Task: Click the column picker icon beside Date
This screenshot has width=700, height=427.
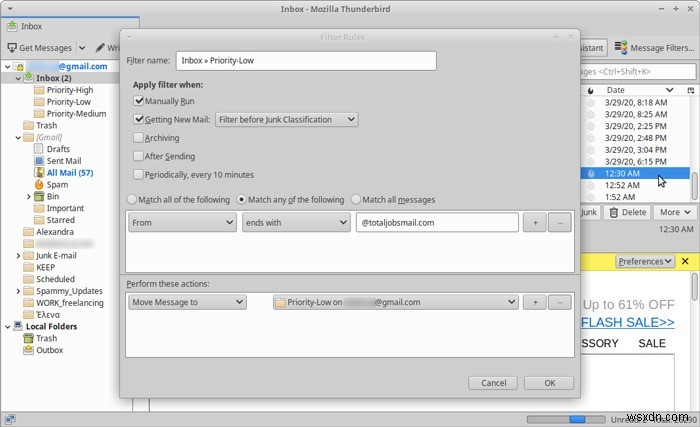Action: [691, 90]
